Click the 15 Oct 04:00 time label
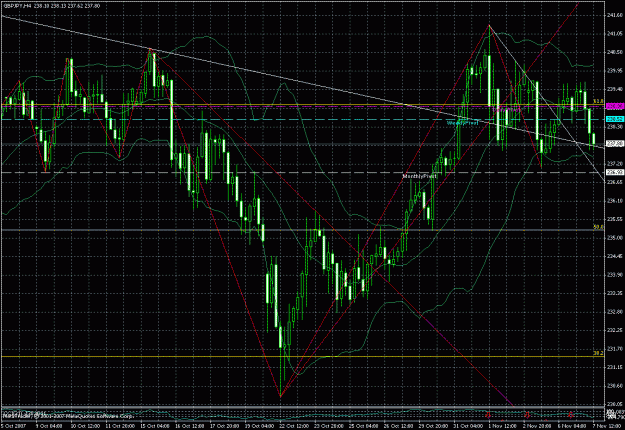The height and width of the screenshot is (430, 625). [153, 426]
